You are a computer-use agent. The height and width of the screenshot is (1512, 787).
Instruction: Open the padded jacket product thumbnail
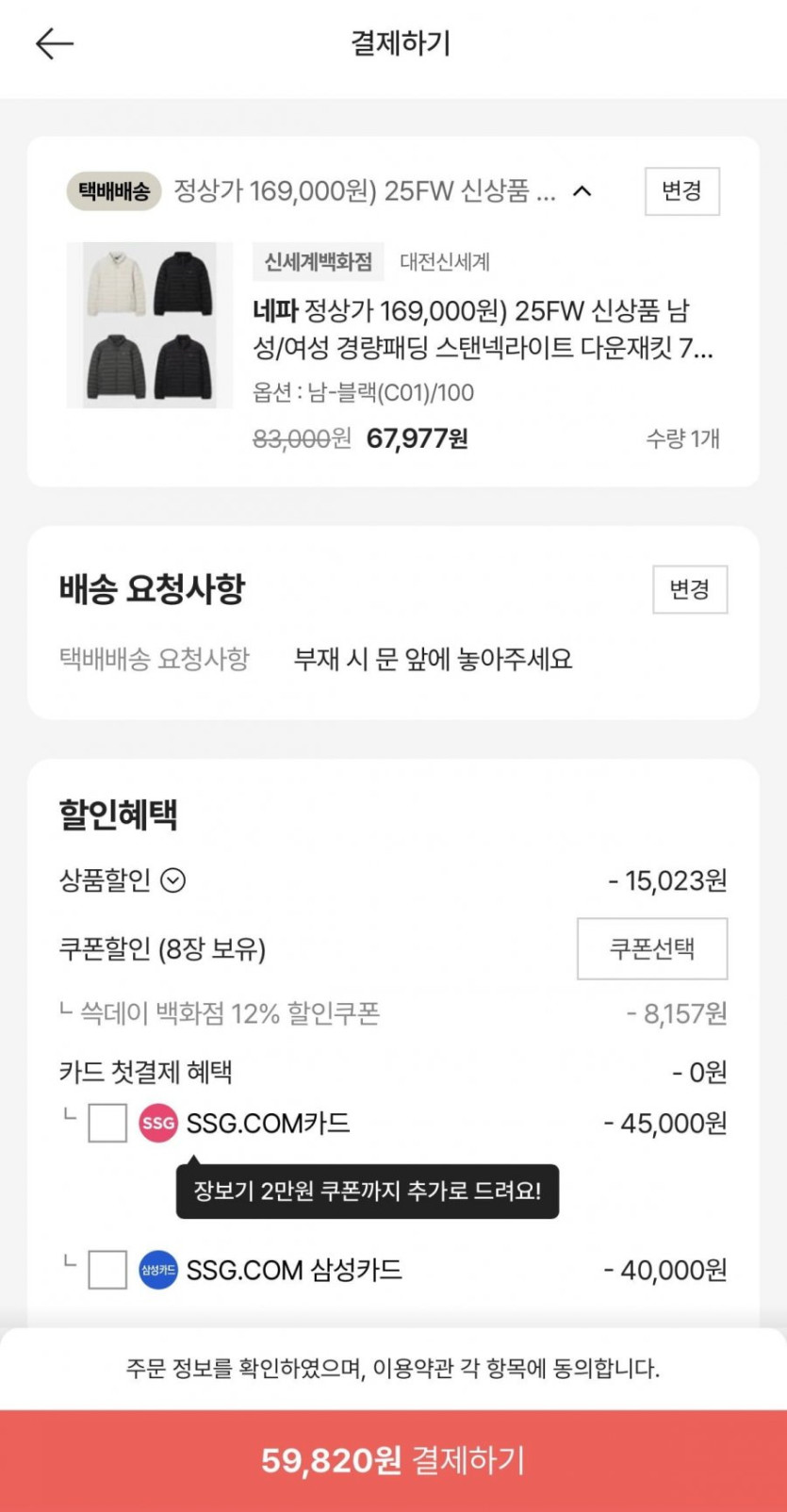tap(149, 325)
